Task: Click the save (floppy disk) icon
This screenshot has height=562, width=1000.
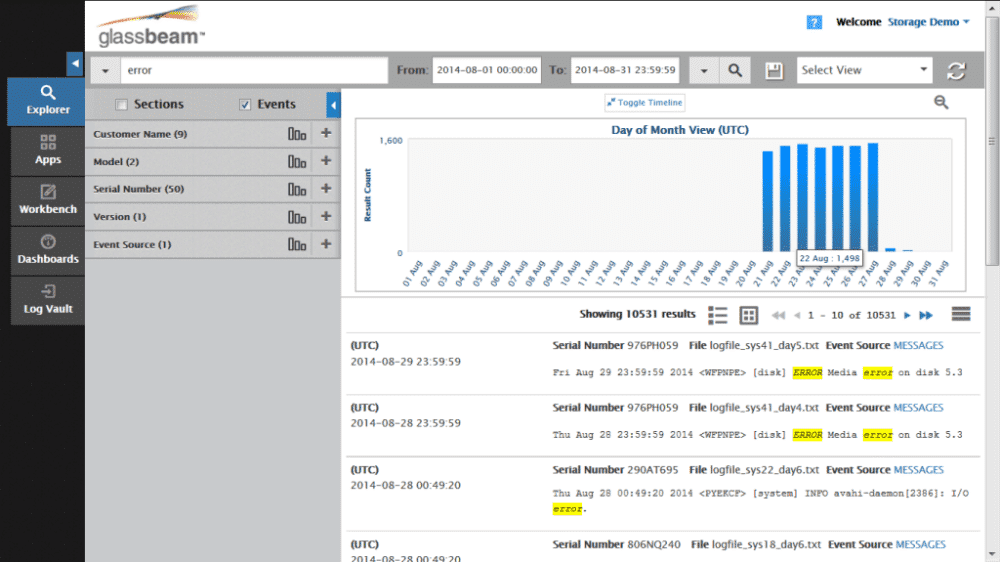Action: tap(773, 70)
